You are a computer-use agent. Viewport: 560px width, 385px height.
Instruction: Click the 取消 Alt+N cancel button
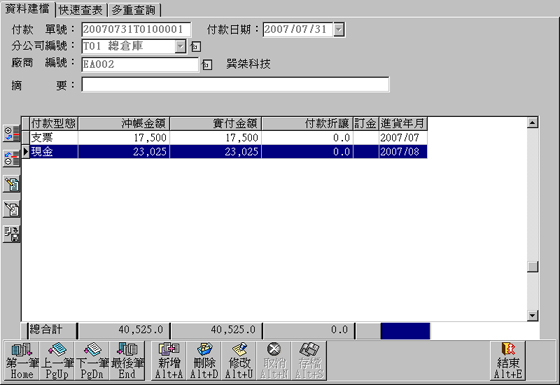point(274,360)
